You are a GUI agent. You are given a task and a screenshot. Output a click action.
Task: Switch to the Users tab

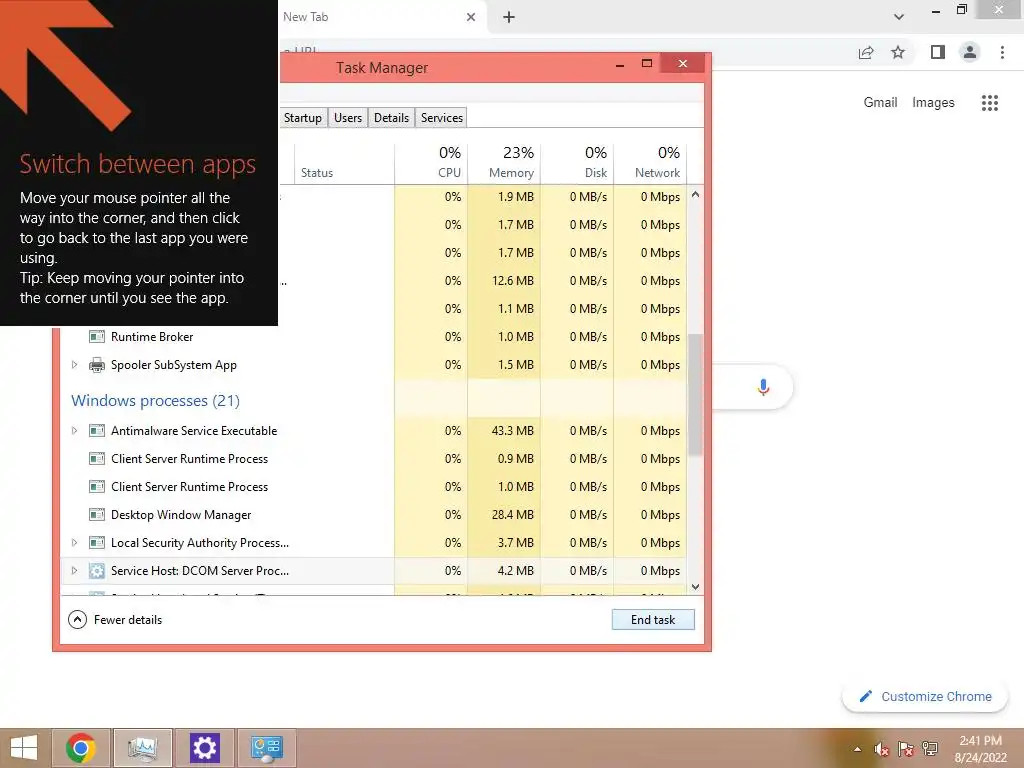pos(347,118)
